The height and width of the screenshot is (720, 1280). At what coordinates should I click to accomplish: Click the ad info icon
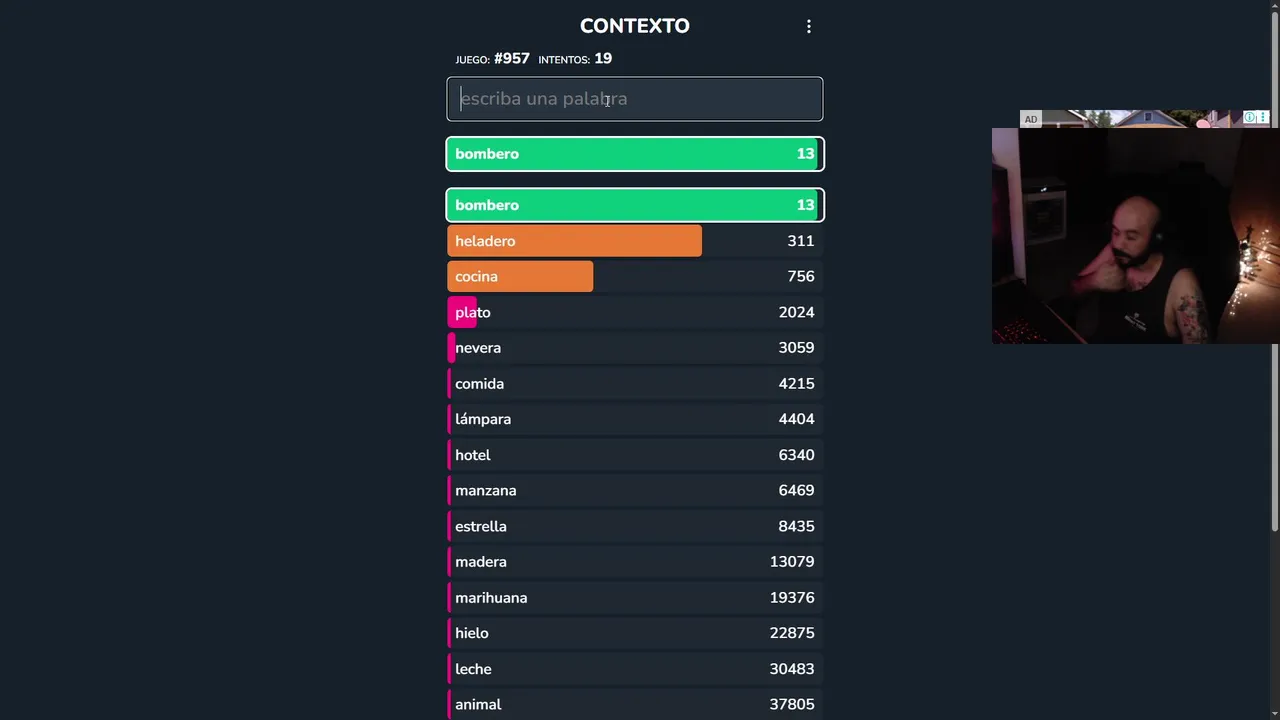point(1250,118)
